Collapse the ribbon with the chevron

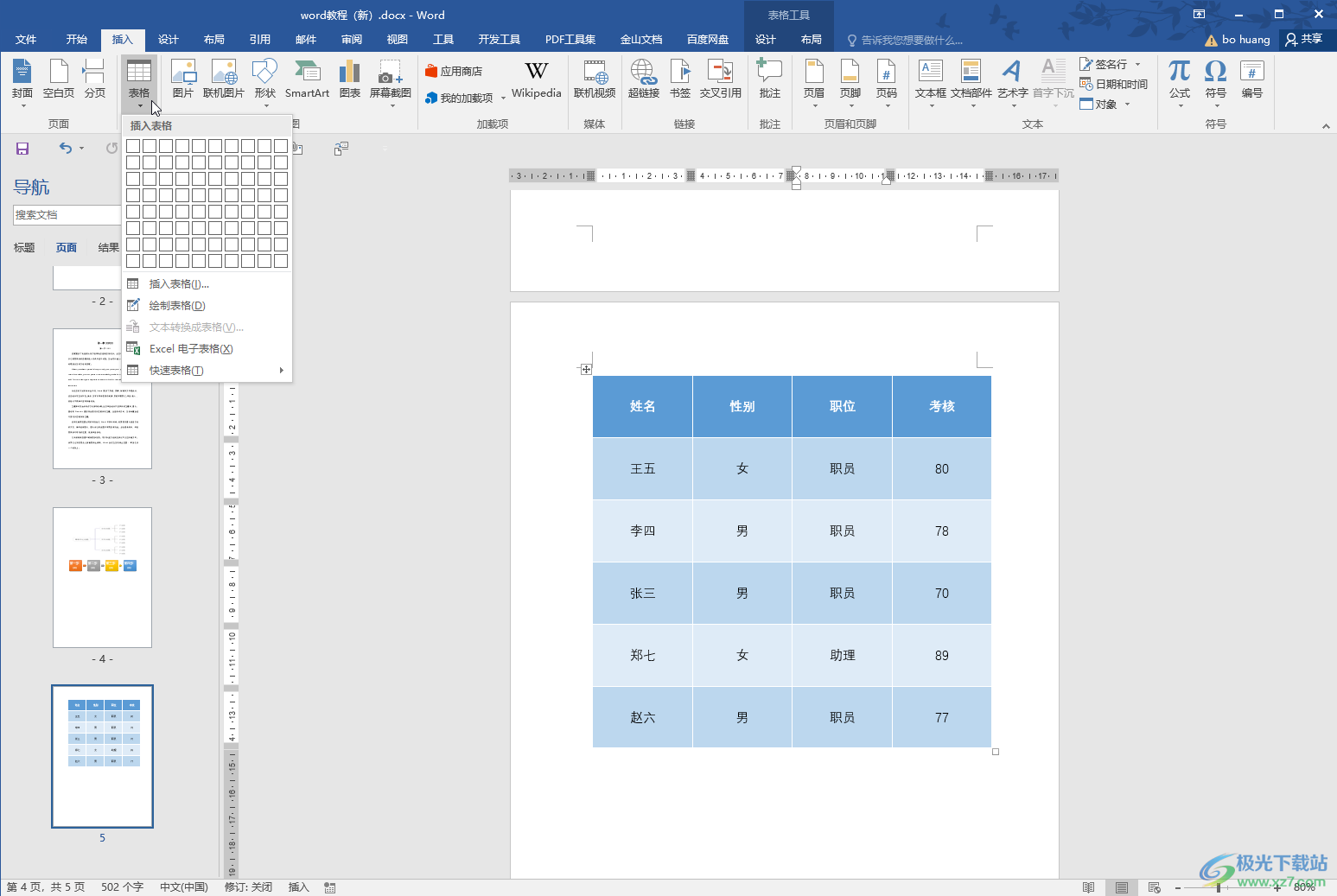coord(1326,126)
